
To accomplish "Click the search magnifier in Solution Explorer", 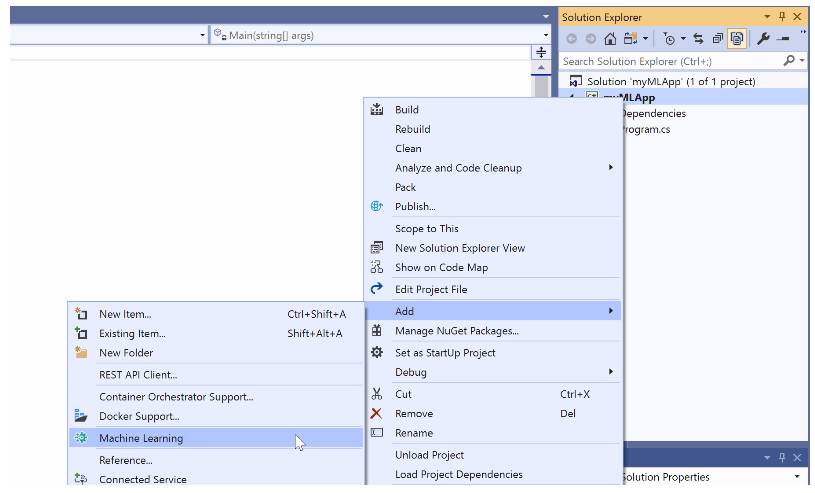I will pos(789,61).
